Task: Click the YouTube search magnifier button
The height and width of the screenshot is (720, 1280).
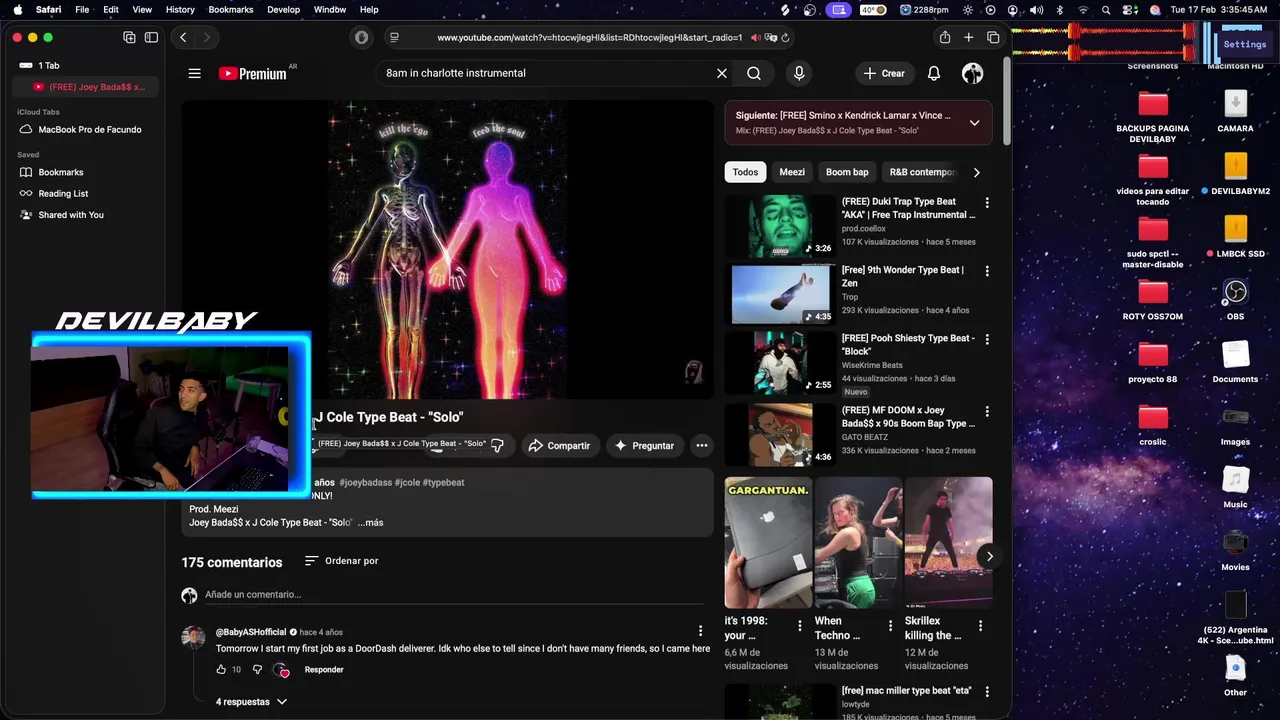Action: [x=754, y=73]
